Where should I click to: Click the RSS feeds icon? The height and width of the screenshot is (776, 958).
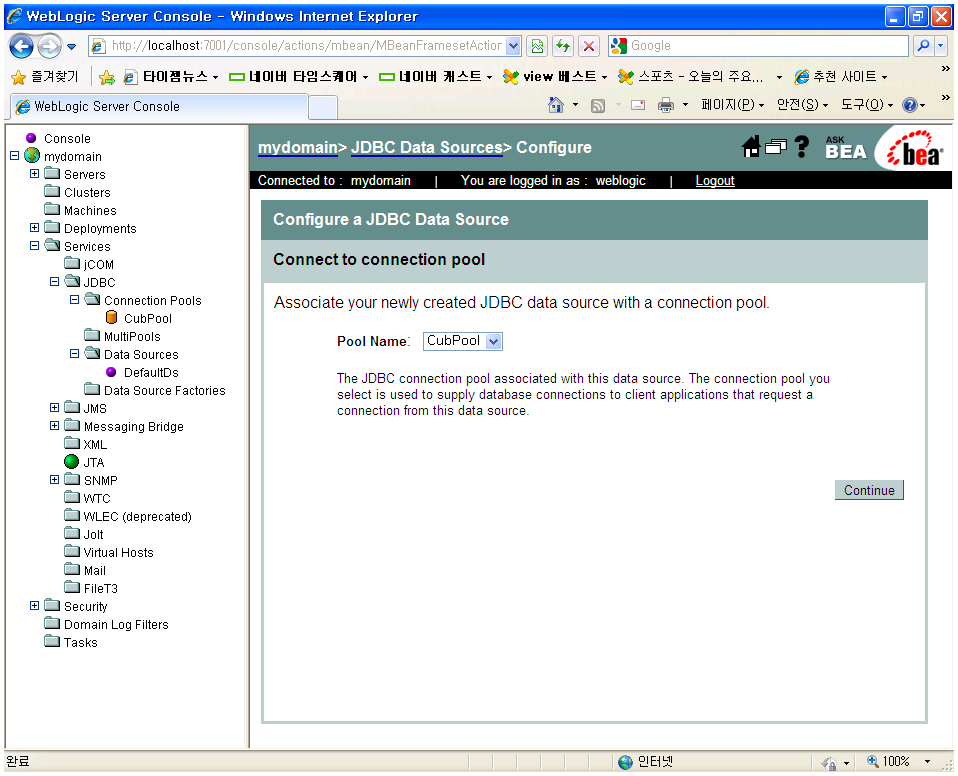click(x=598, y=106)
